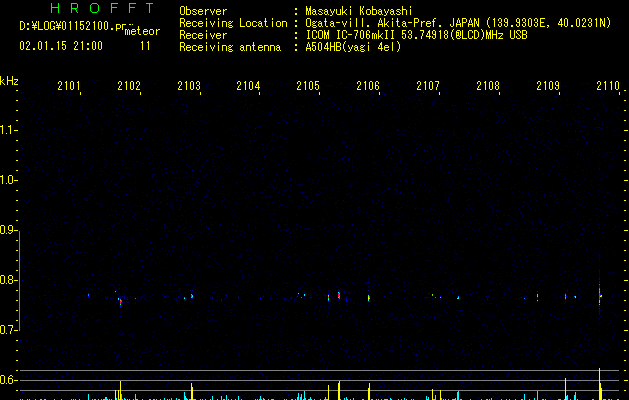629x400 pixels.
Task: Click the 2106 time marker
Action: [368, 86]
